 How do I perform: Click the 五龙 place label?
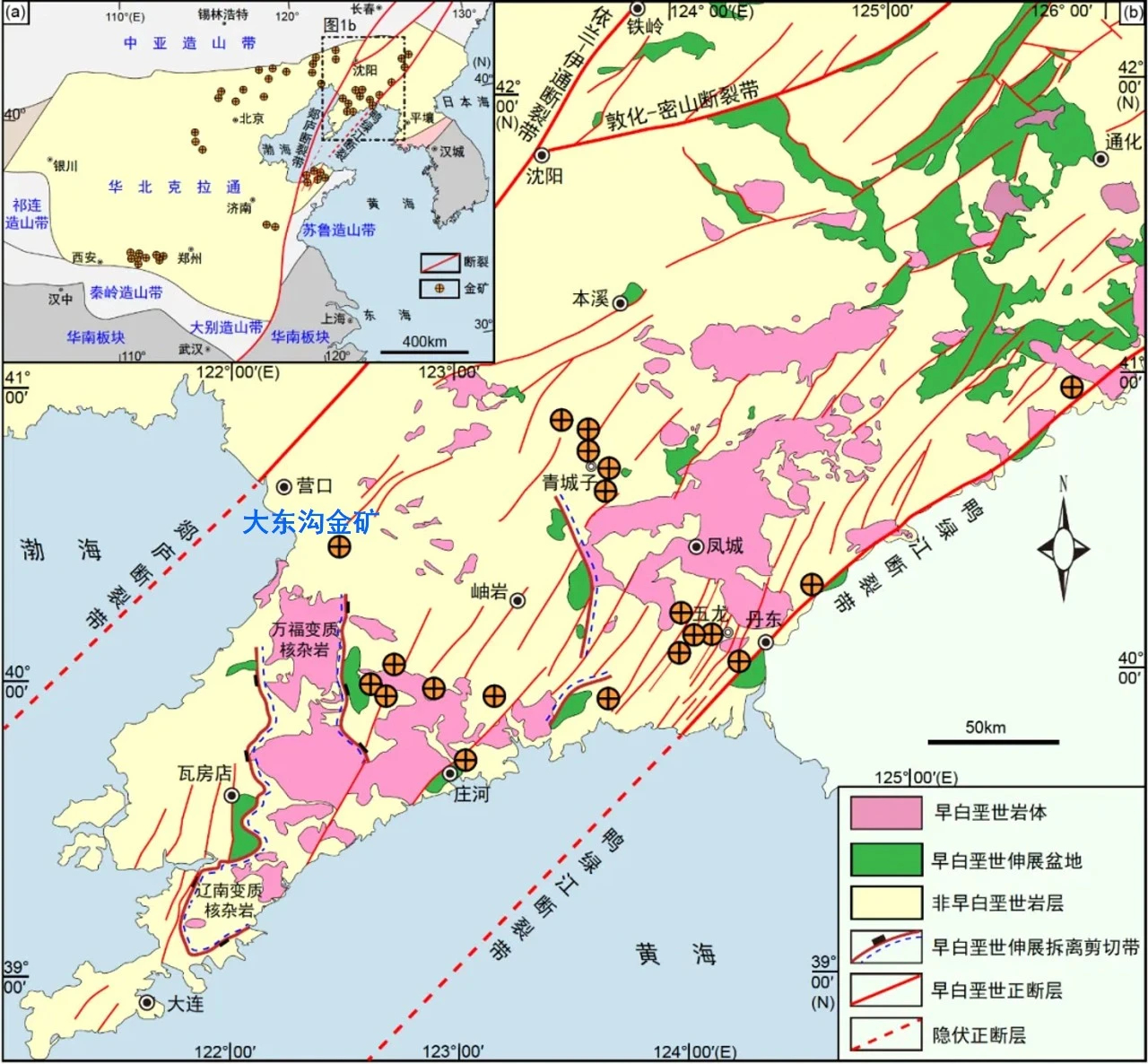(x=710, y=615)
